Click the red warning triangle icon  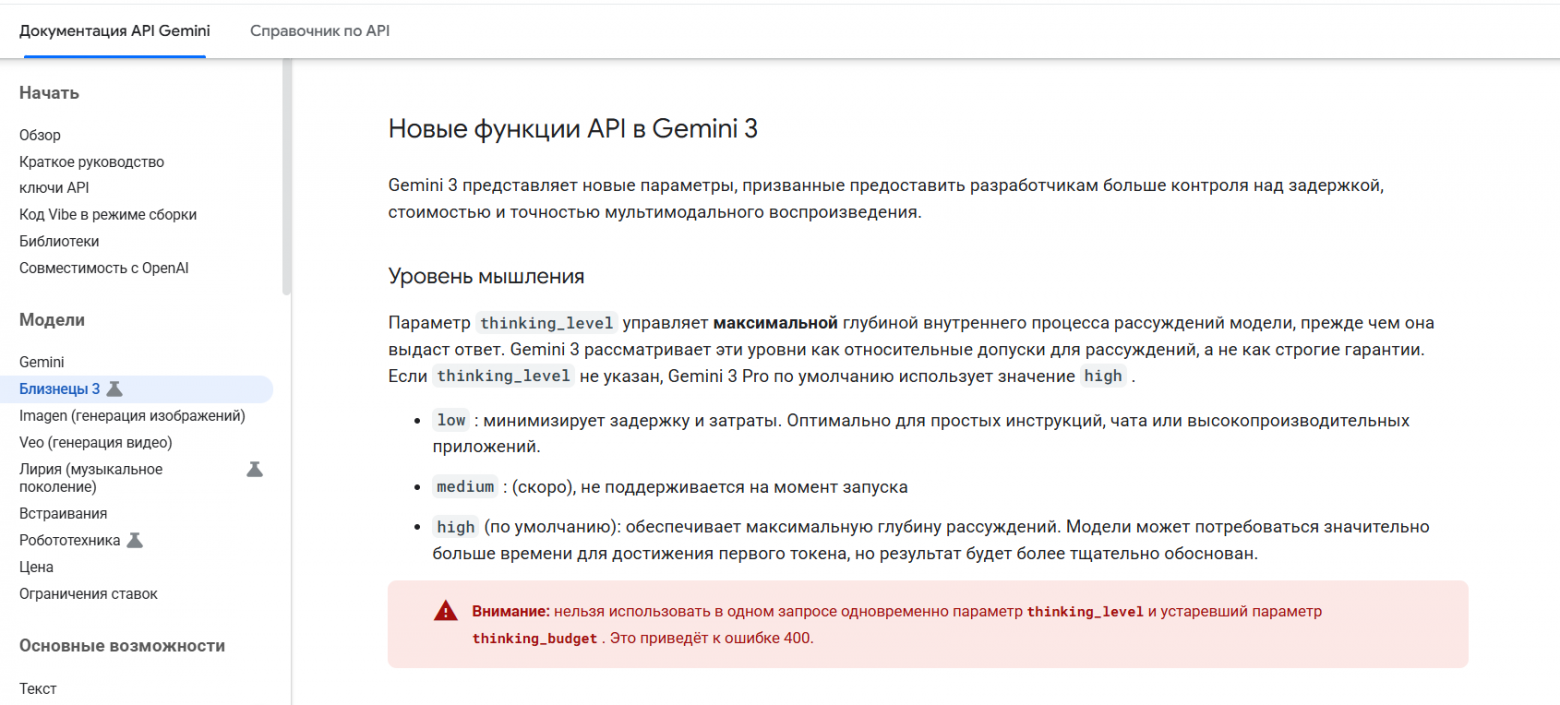[445, 611]
